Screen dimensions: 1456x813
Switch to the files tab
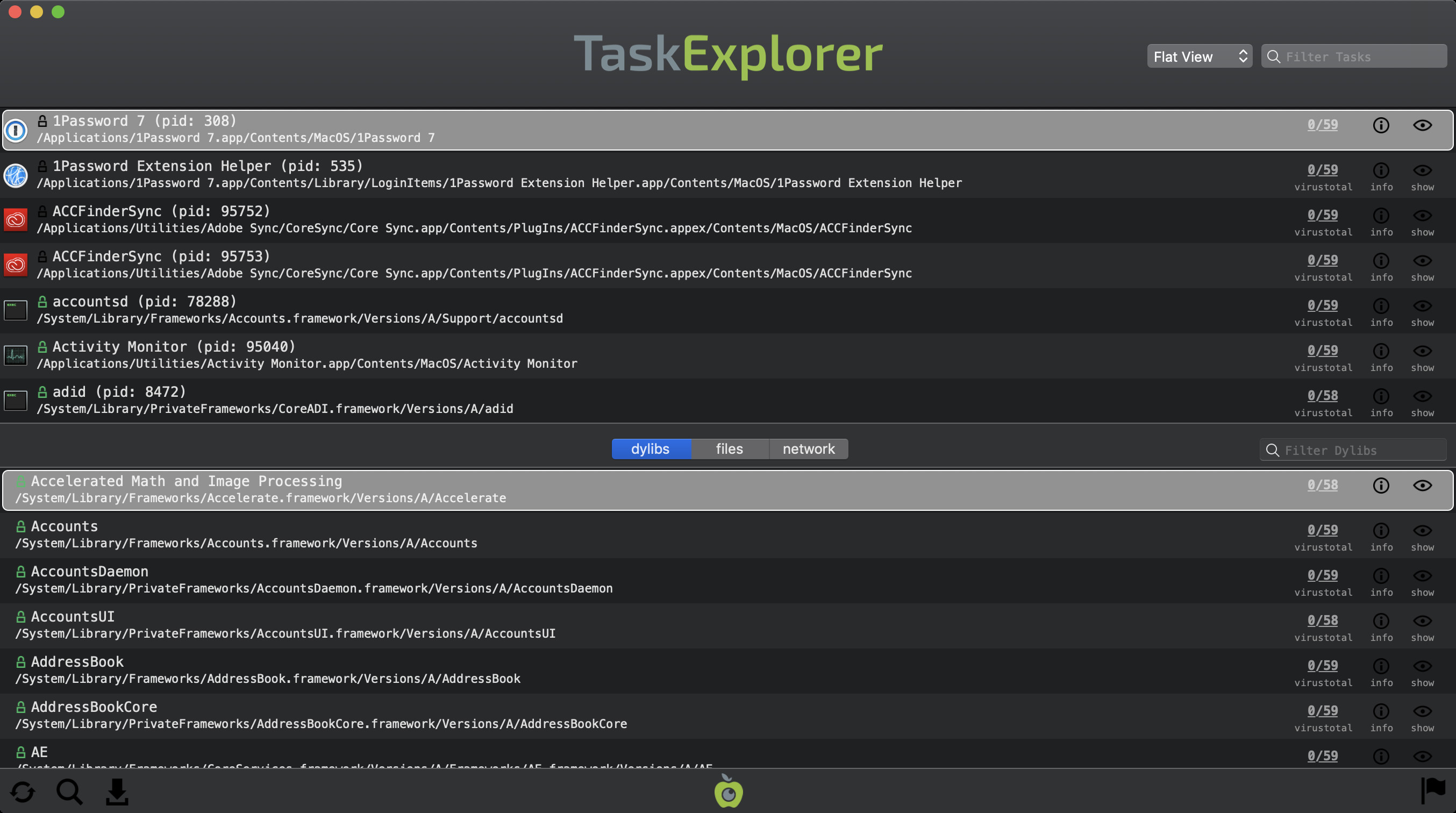pyautogui.click(x=729, y=449)
